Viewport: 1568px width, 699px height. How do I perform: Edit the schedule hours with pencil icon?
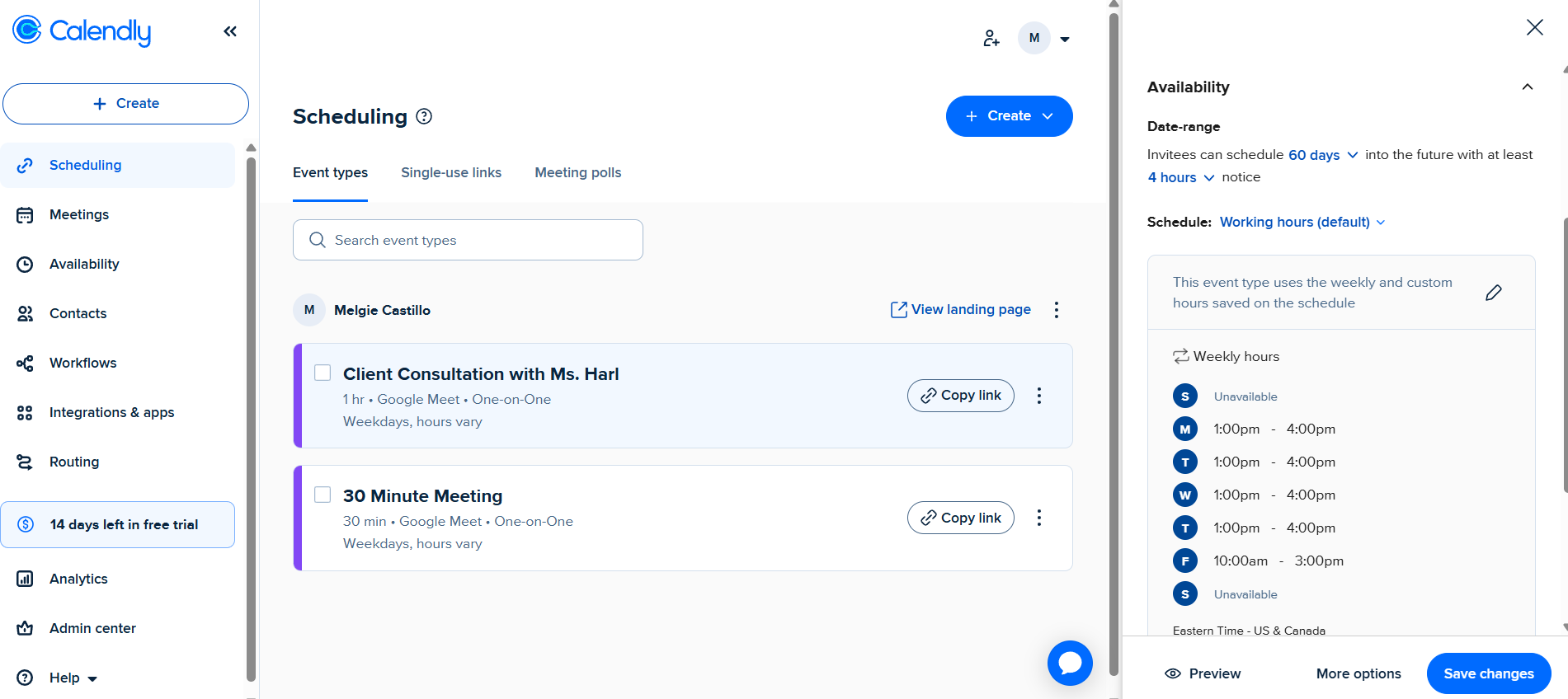[1493, 293]
